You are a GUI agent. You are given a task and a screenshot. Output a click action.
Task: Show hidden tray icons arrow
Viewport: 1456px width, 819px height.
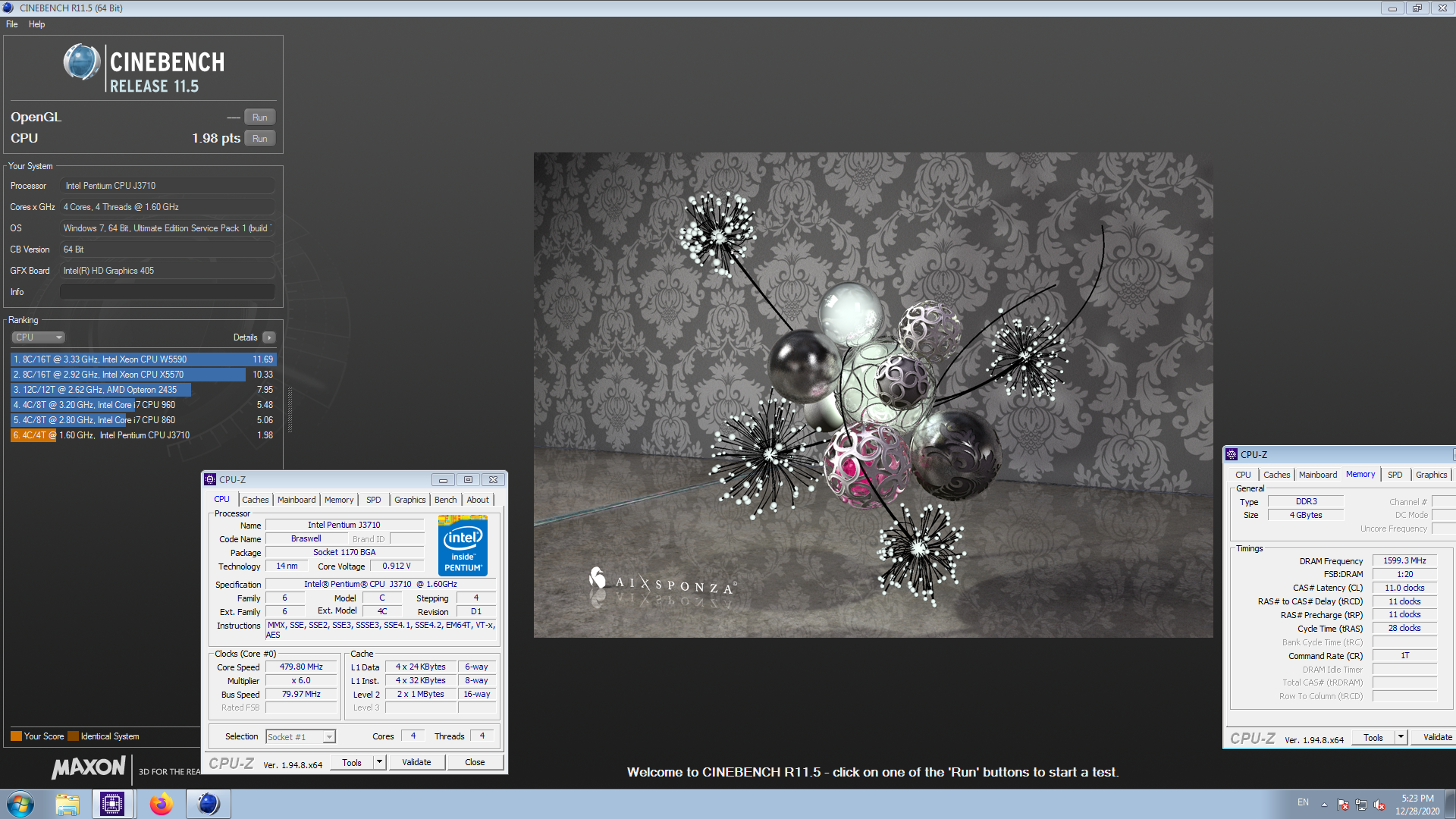[x=1324, y=805]
